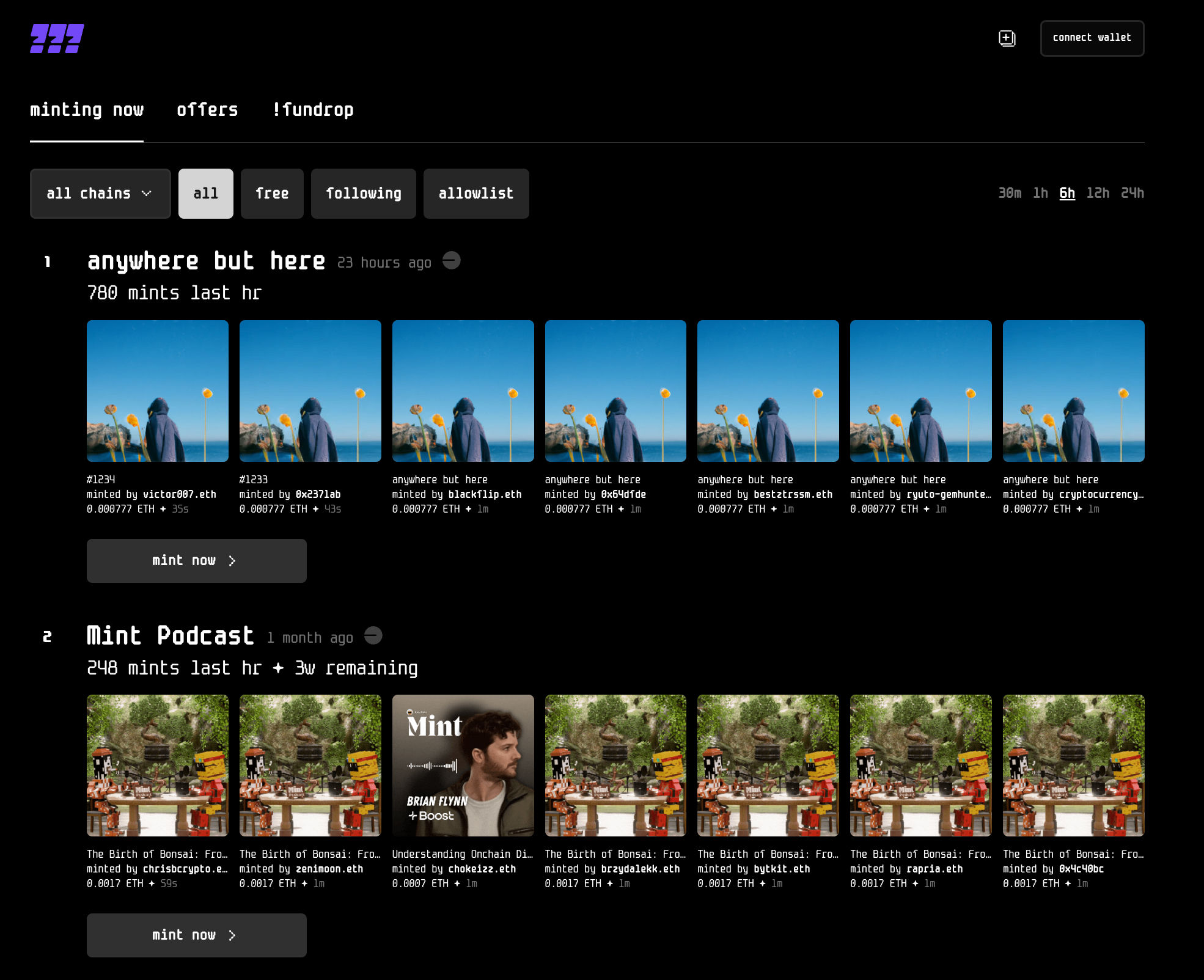Open the Mint Podcast collection title
Viewport: 1204px width, 980px height.
[x=170, y=635]
